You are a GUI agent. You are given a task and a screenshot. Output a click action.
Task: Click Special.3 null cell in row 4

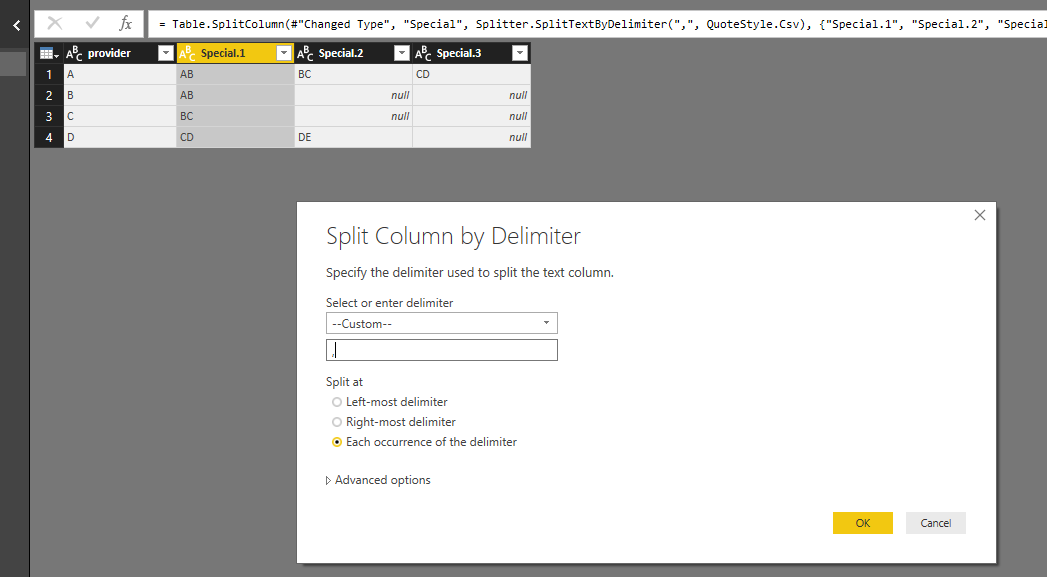(471, 137)
